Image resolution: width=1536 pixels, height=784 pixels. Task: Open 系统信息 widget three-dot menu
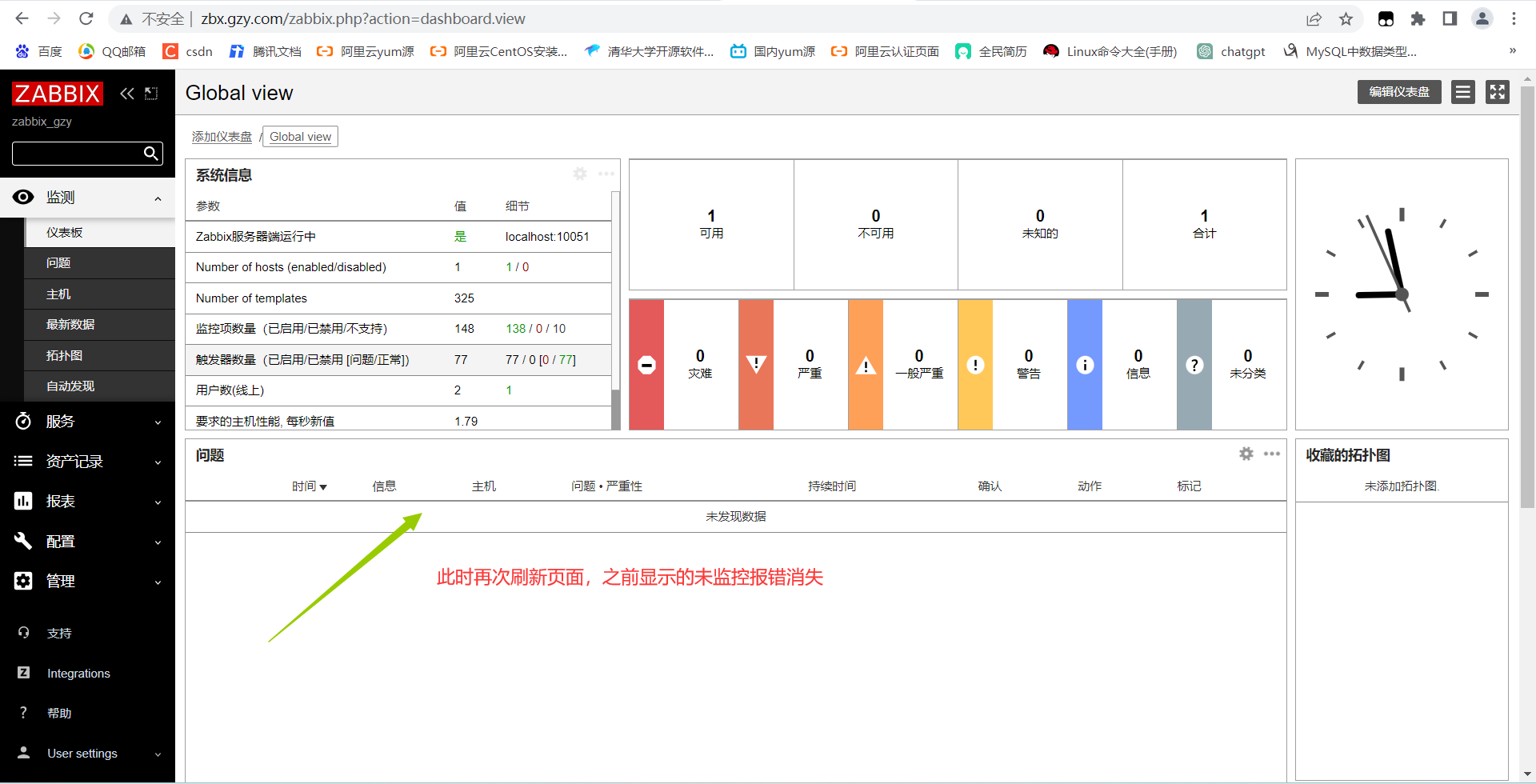[x=606, y=174]
